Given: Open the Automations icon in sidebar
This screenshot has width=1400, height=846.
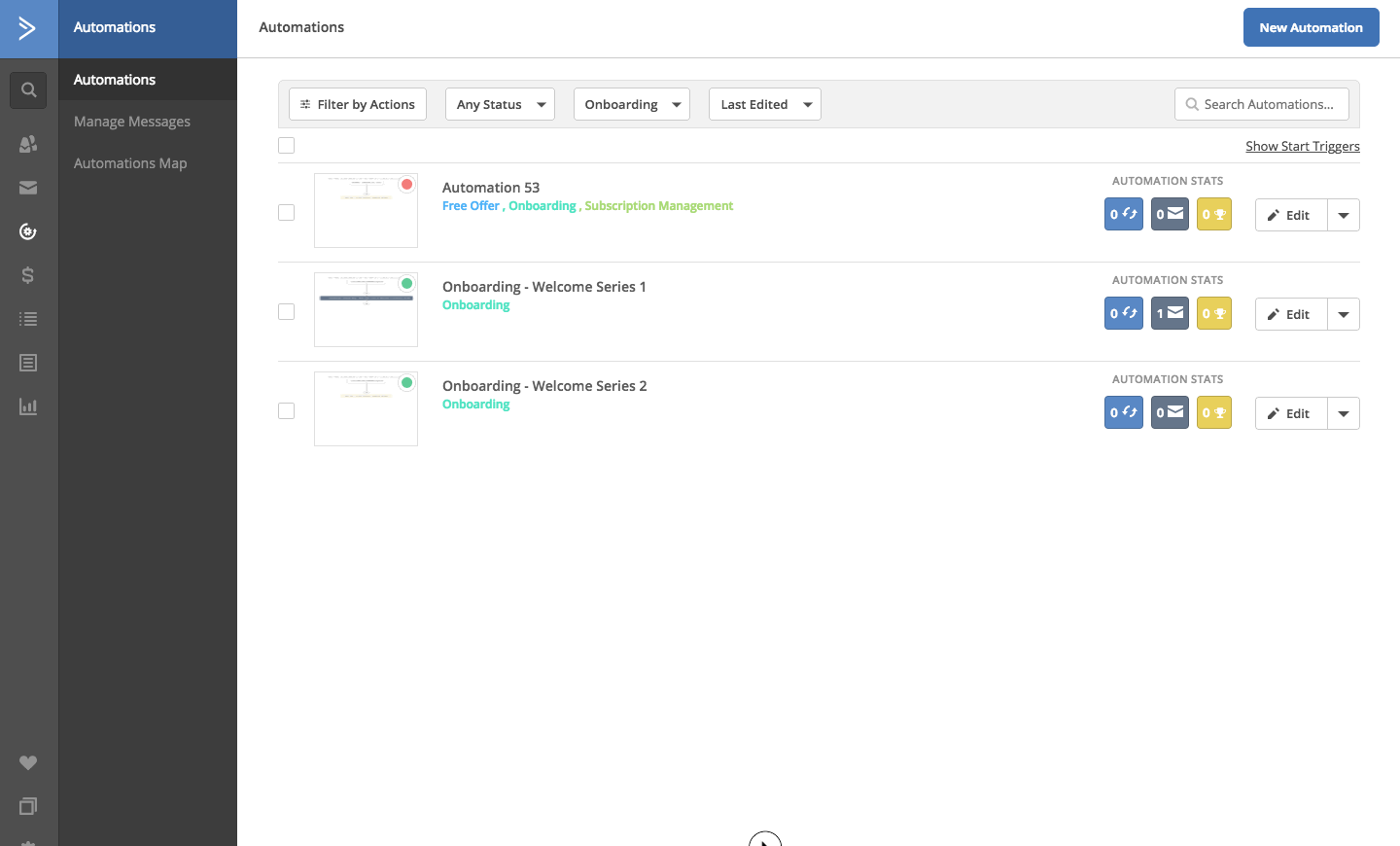Looking at the screenshot, I should [x=28, y=231].
